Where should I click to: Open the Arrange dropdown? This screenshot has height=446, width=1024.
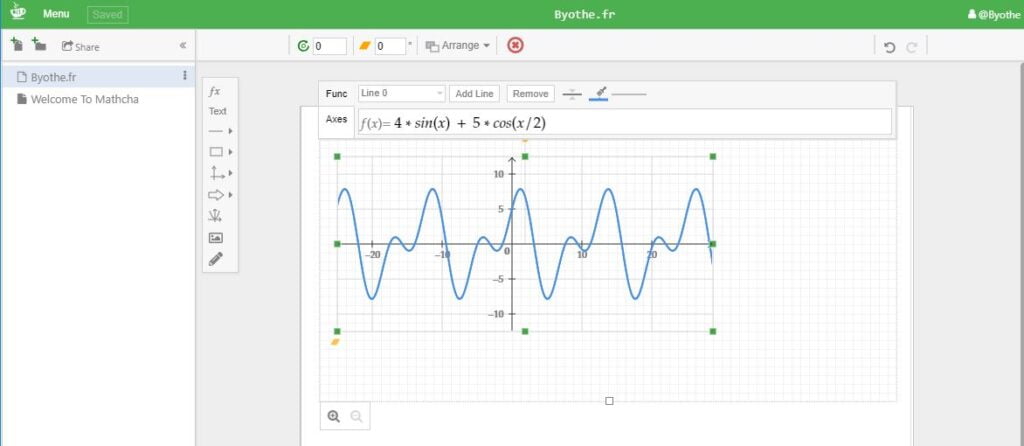click(x=458, y=46)
